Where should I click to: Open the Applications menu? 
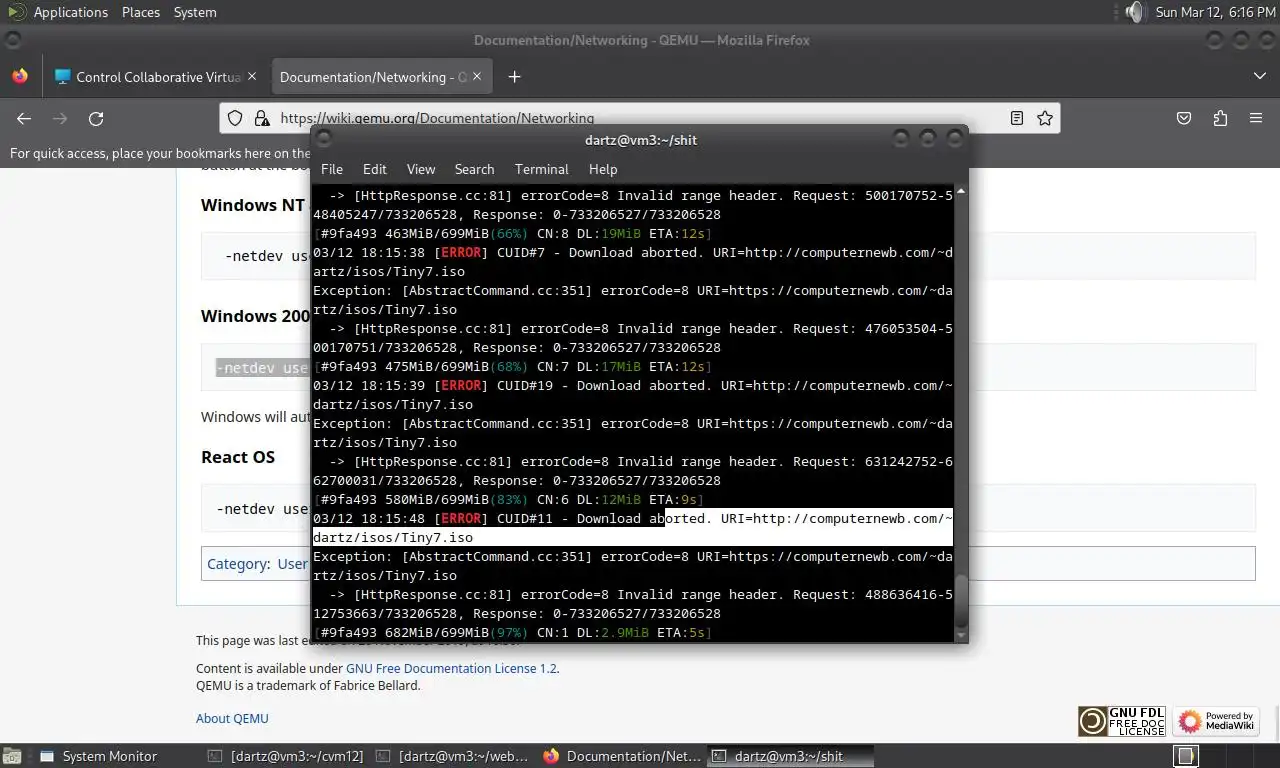[59, 12]
